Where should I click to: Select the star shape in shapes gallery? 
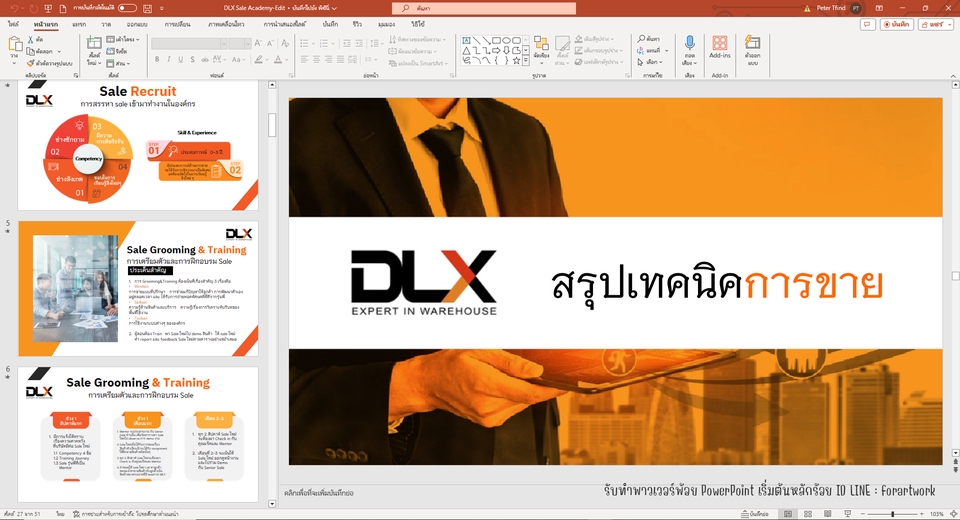coord(516,60)
